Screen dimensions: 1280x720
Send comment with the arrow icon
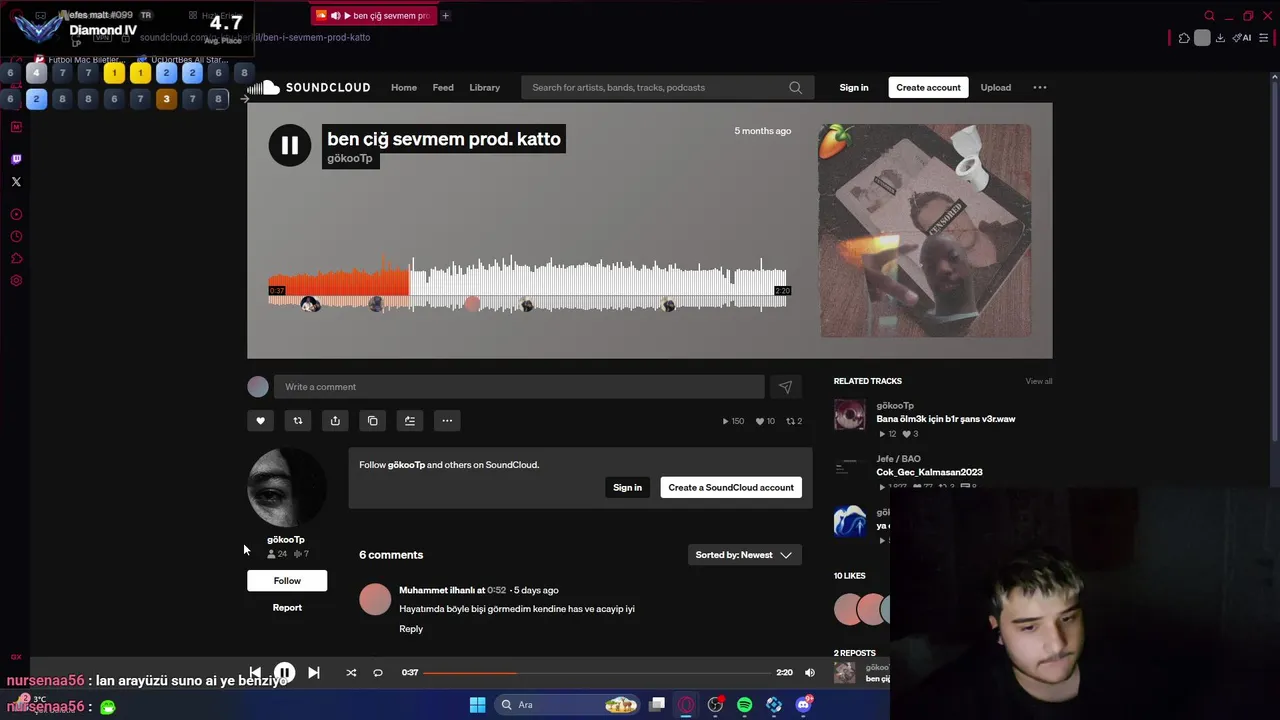785,387
